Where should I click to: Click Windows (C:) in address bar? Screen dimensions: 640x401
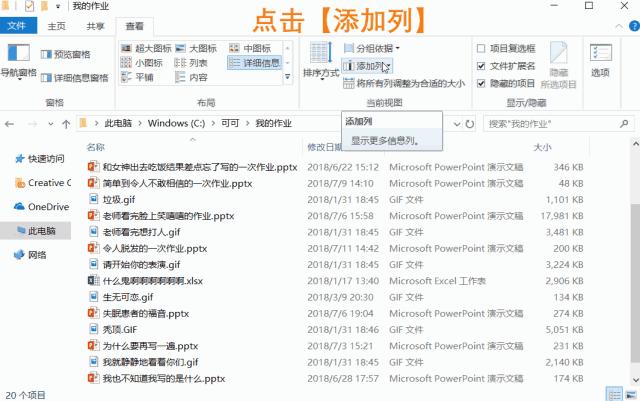click(x=176, y=123)
